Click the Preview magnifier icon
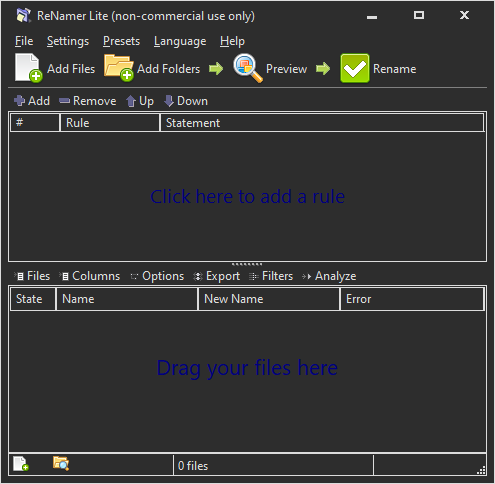 point(248,68)
